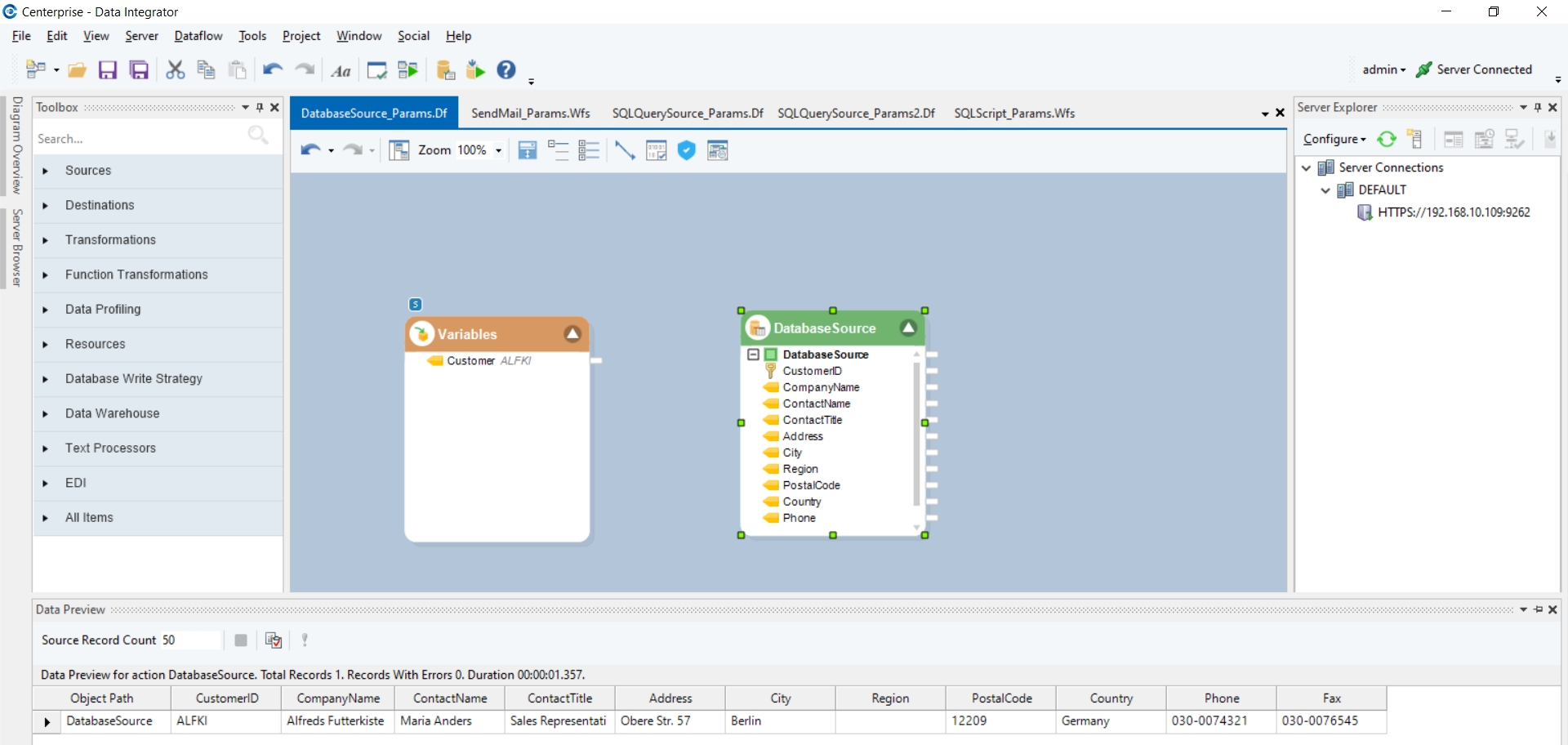Switch to the SendMail_Params.Wfs tab
The width and height of the screenshot is (1568, 745).
click(x=530, y=114)
